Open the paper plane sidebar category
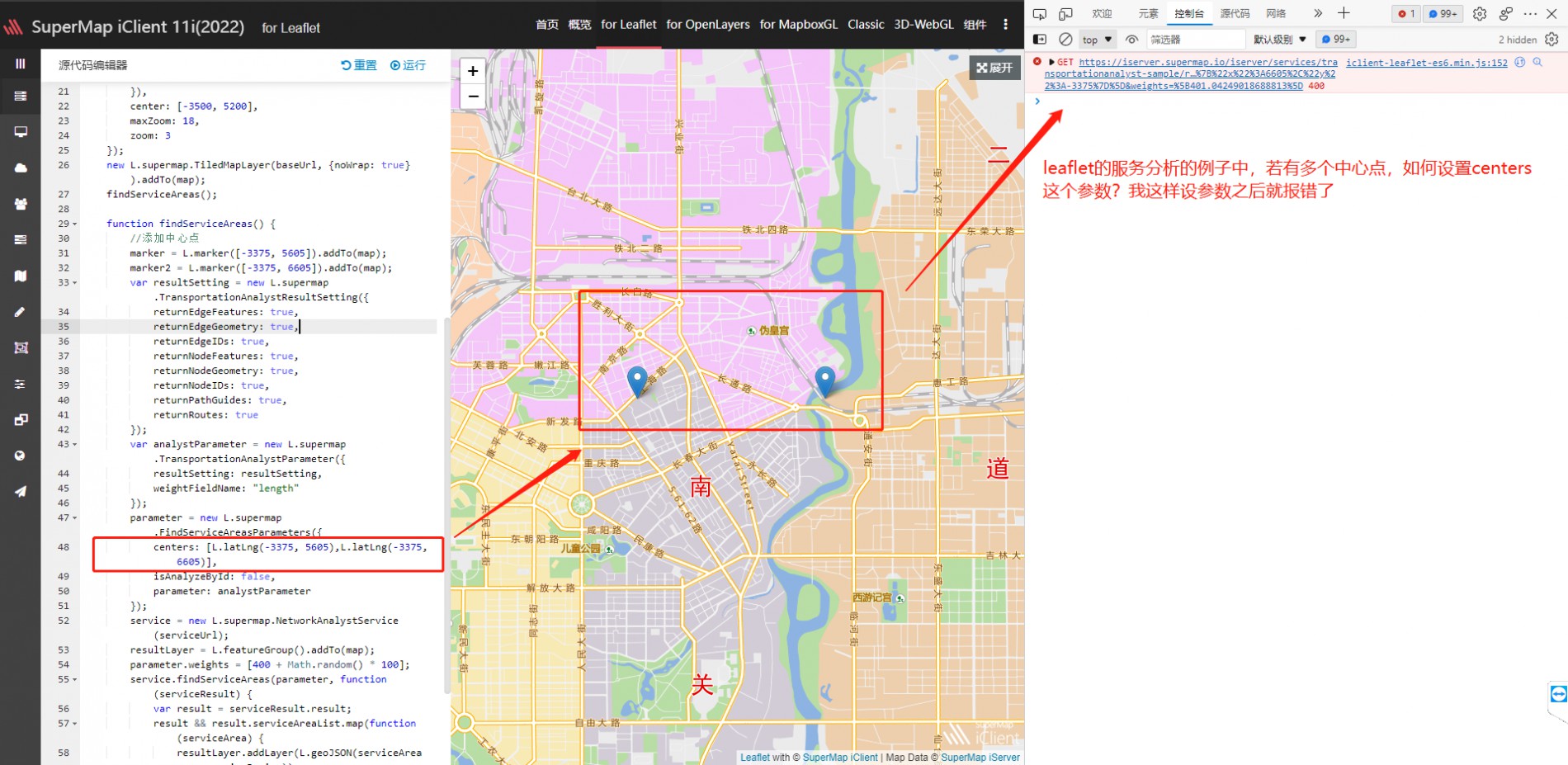Image resolution: width=1568 pixels, height=765 pixels. coord(21,491)
